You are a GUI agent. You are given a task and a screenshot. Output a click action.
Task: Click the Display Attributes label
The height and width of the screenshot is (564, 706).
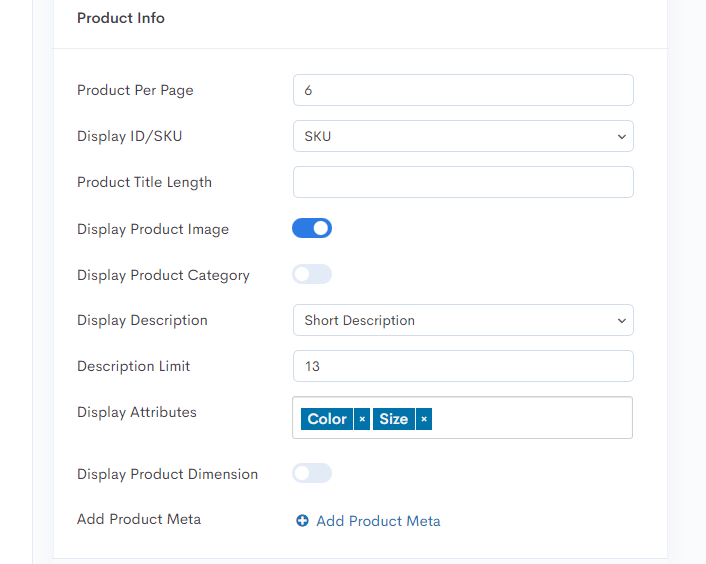coord(137,412)
